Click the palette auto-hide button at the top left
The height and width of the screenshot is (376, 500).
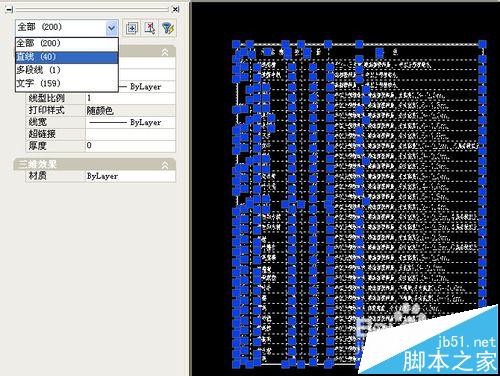9,9
